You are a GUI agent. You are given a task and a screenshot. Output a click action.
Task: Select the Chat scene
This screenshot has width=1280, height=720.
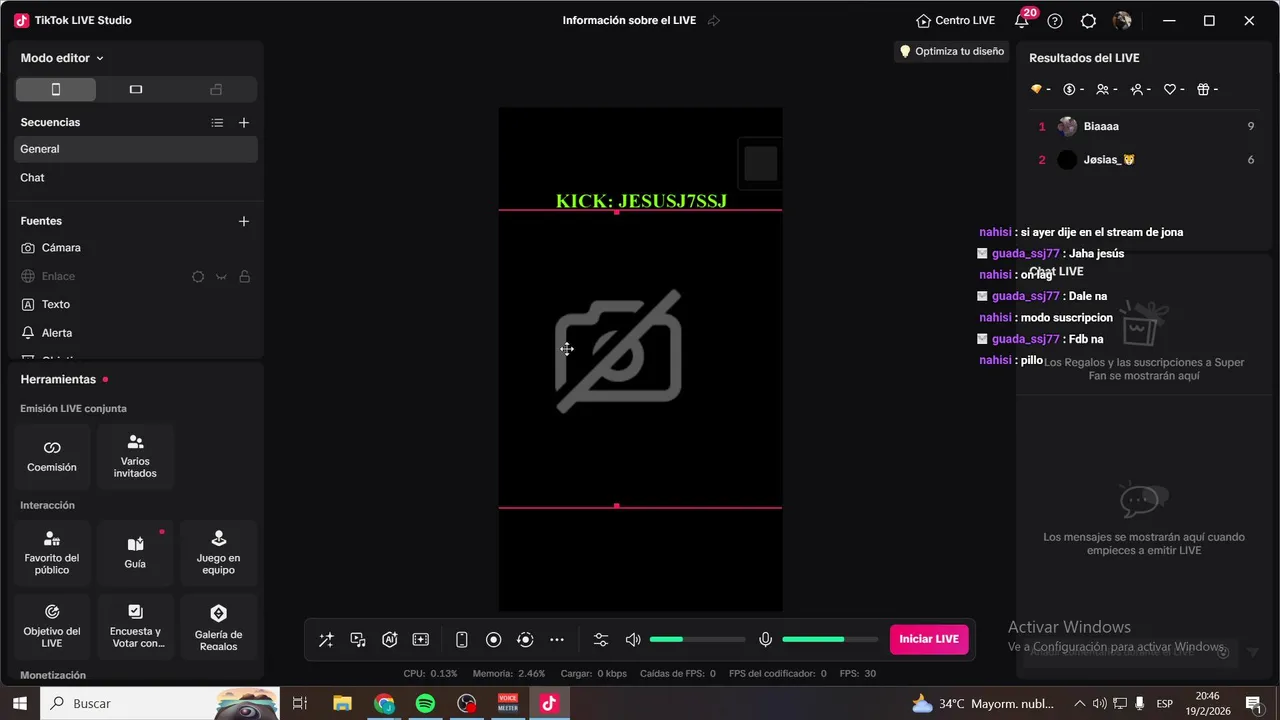pyautogui.click(x=136, y=178)
